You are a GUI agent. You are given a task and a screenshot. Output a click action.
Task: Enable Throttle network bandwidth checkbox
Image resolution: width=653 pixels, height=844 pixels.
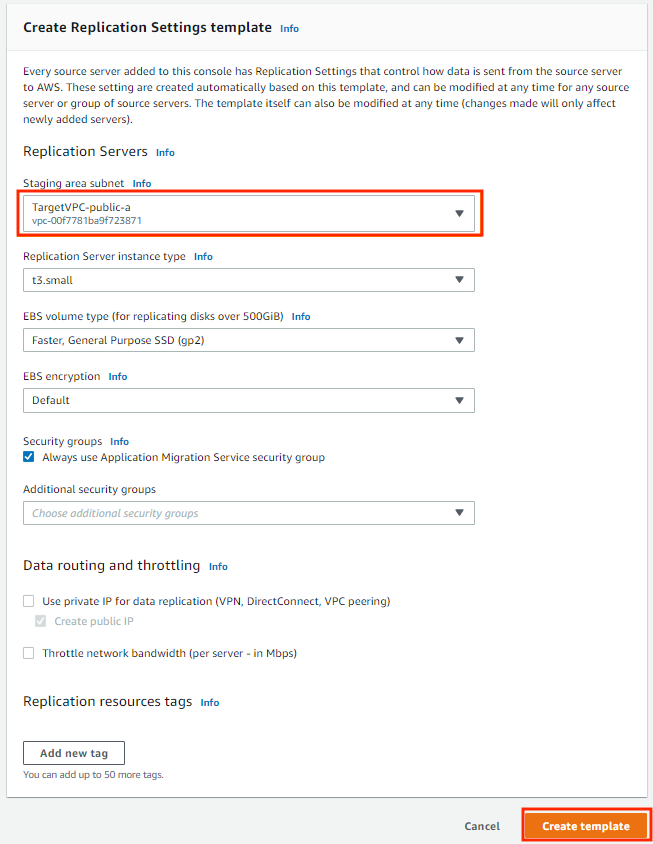click(29, 653)
